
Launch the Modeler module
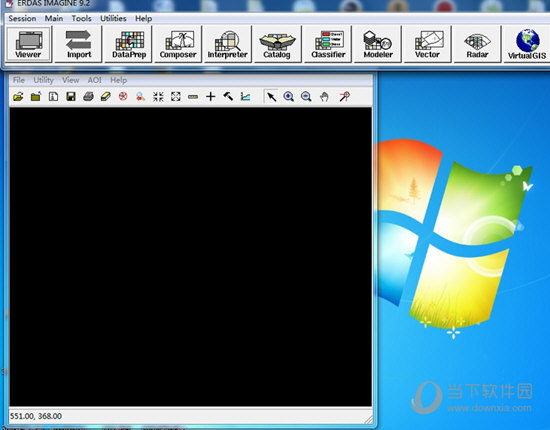378,44
